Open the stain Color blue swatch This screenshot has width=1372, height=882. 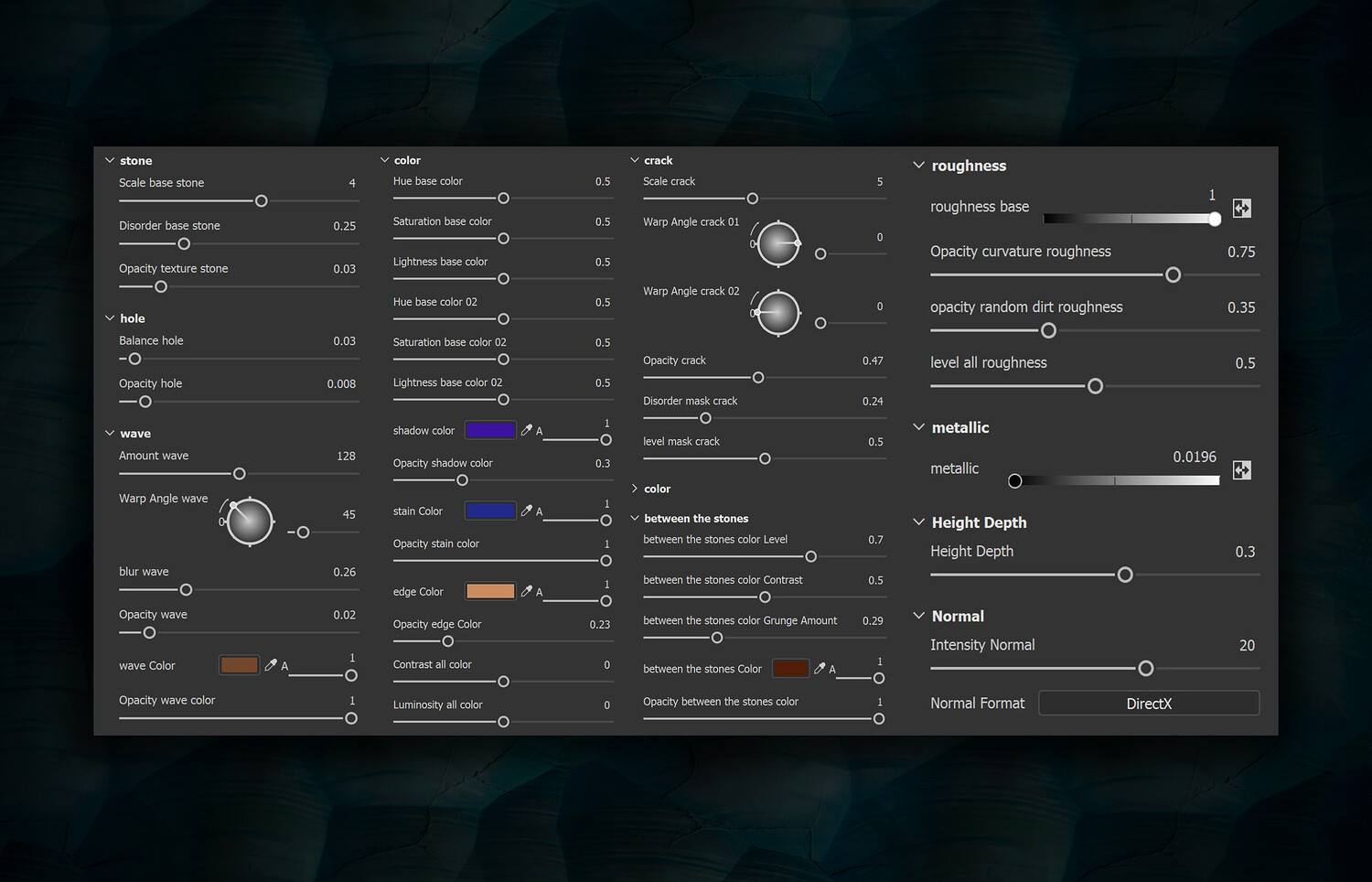point(490,511)
